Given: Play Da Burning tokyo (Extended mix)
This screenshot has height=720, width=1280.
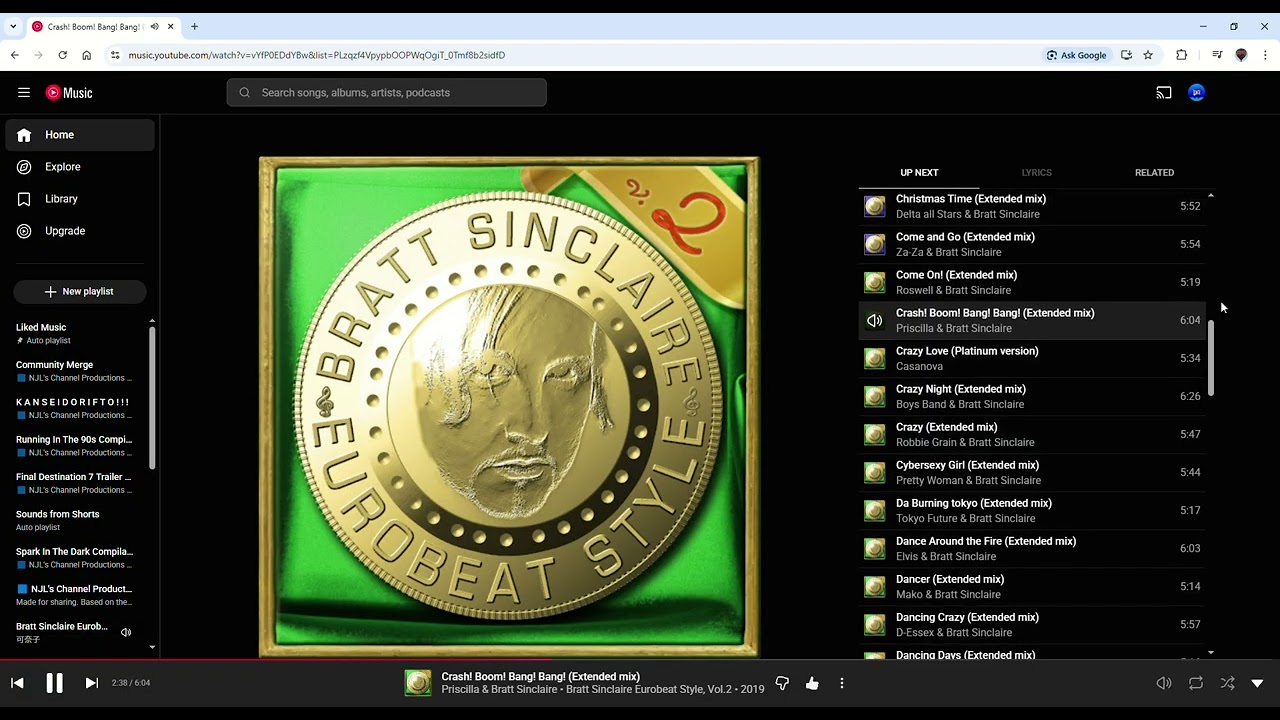Looking at the screenshot, I should 1032,510.
